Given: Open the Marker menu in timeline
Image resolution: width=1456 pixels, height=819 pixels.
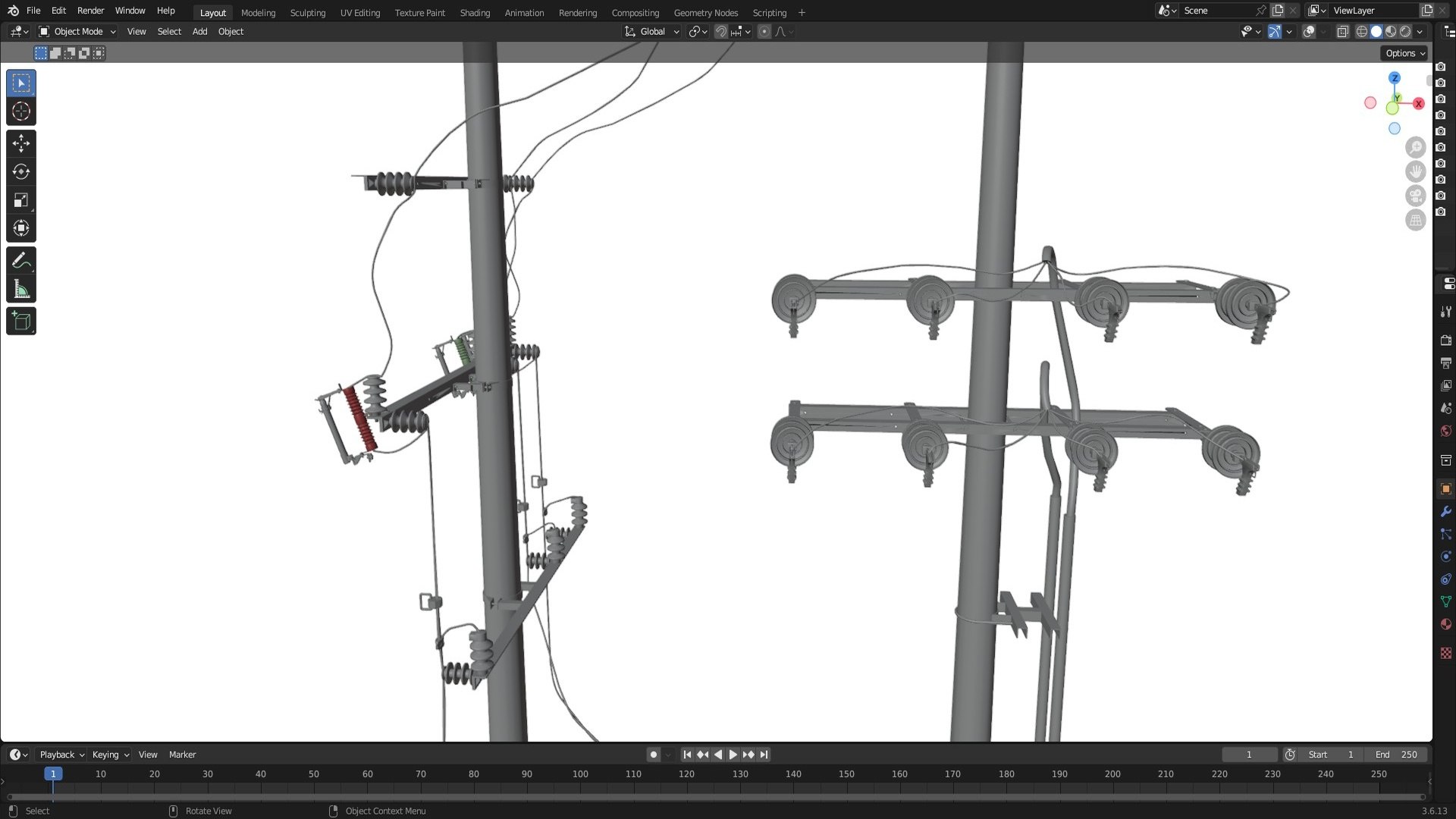Looking at the screenshot, I should (x=182, y=755).
